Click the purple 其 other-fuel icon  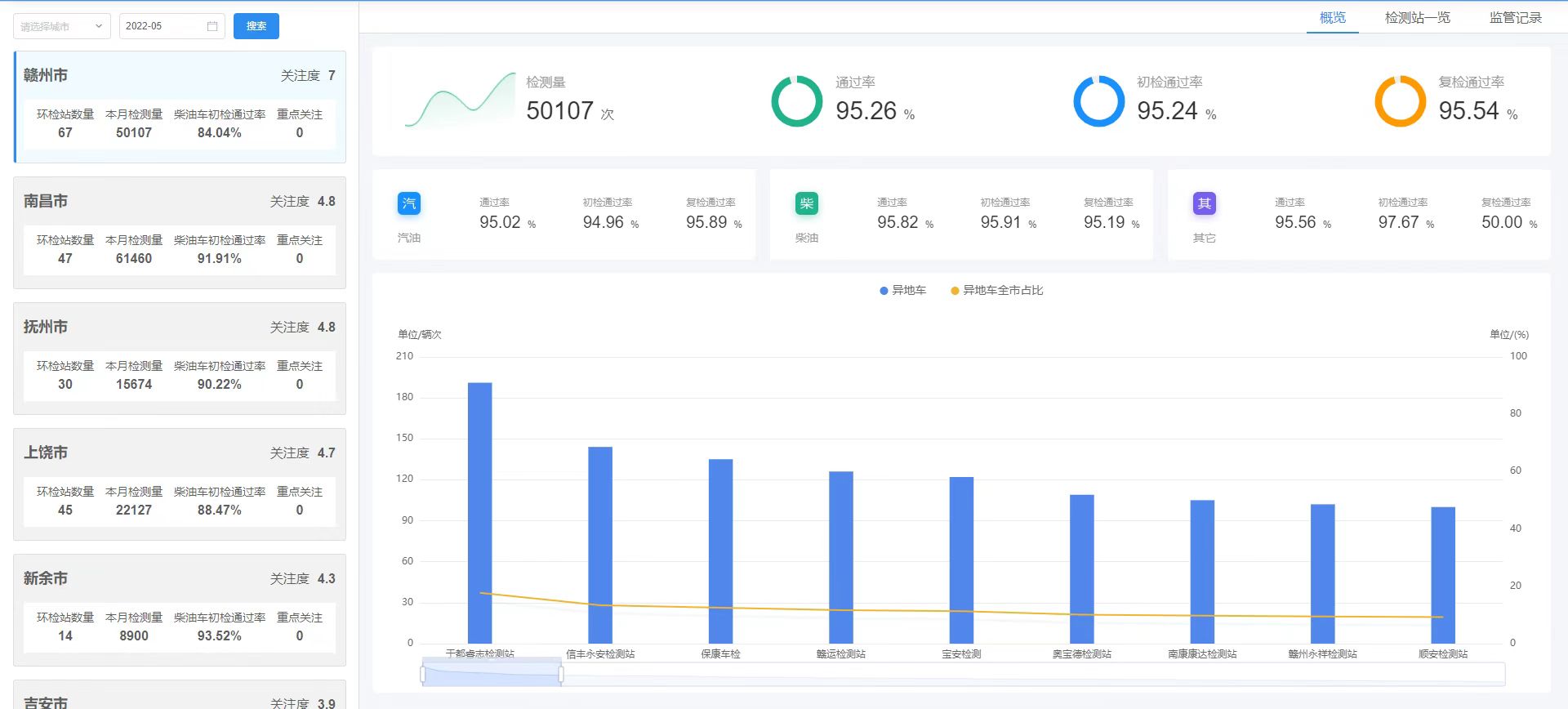pyautogui.click(x=1205, y=203)
